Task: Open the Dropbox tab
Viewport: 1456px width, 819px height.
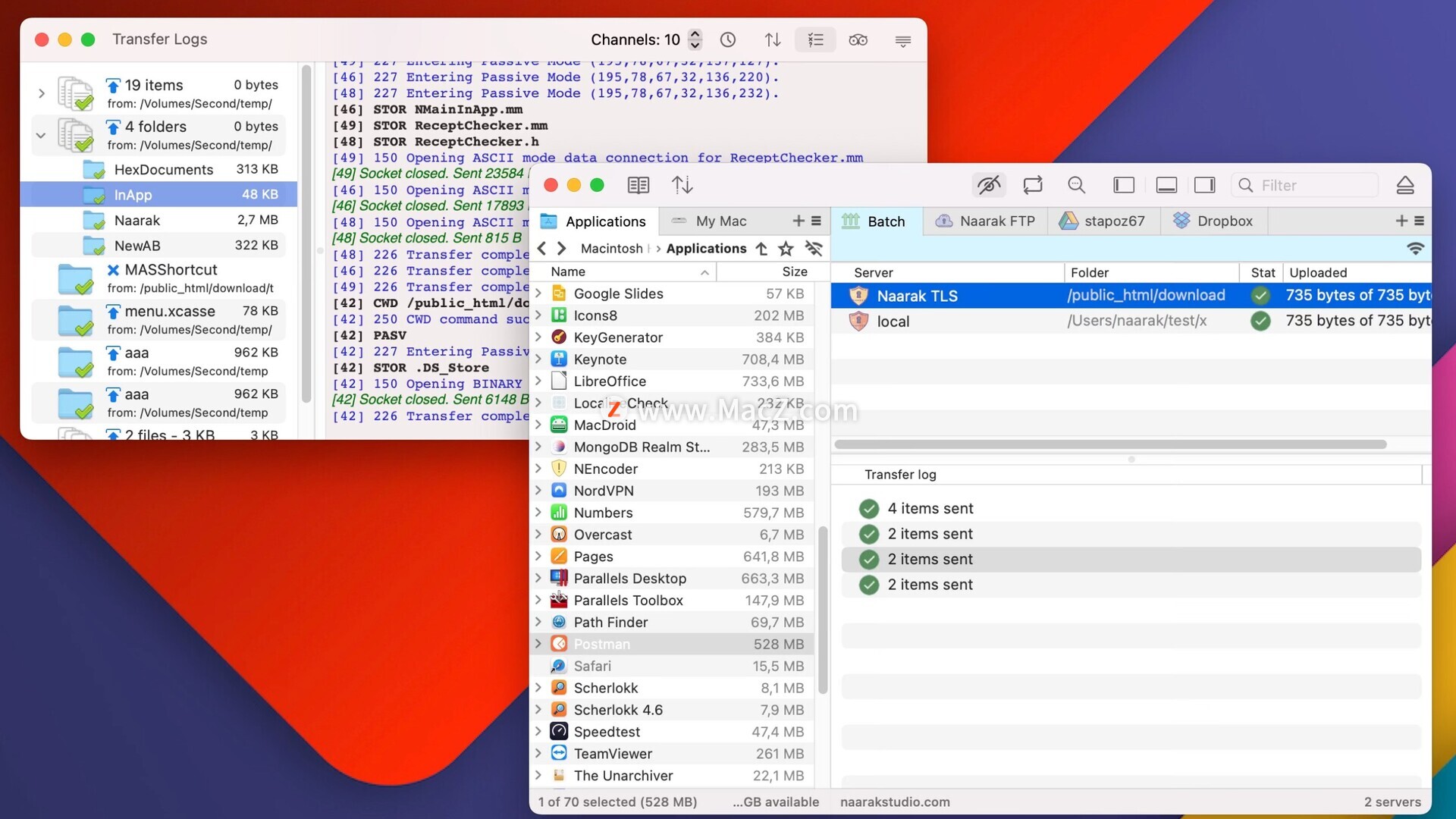Action: tap(1213, 221)
